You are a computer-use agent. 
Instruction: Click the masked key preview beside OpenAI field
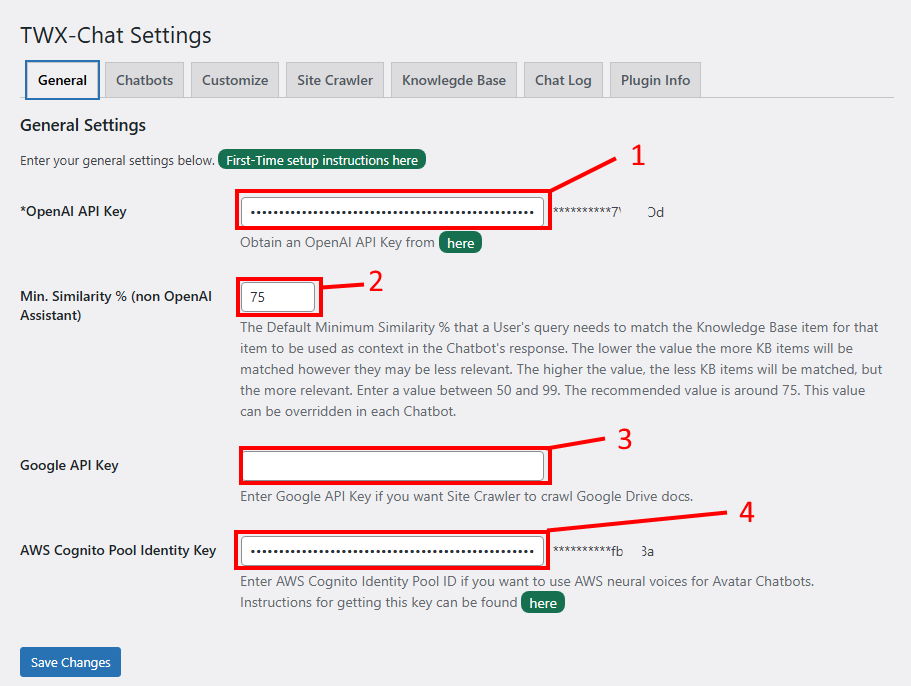607,212
